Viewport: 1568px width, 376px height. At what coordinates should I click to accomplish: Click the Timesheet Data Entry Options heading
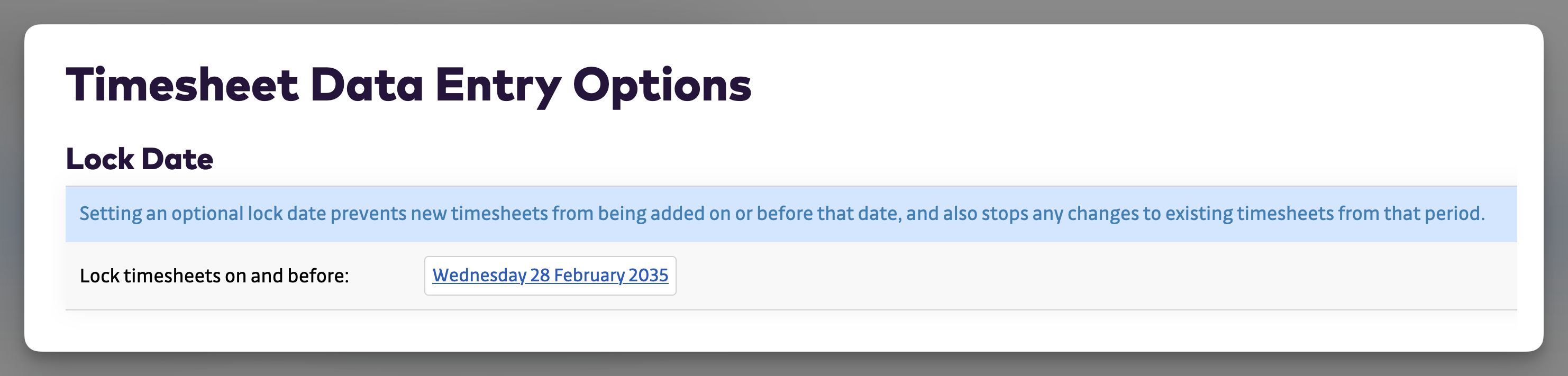pos(409,86)
